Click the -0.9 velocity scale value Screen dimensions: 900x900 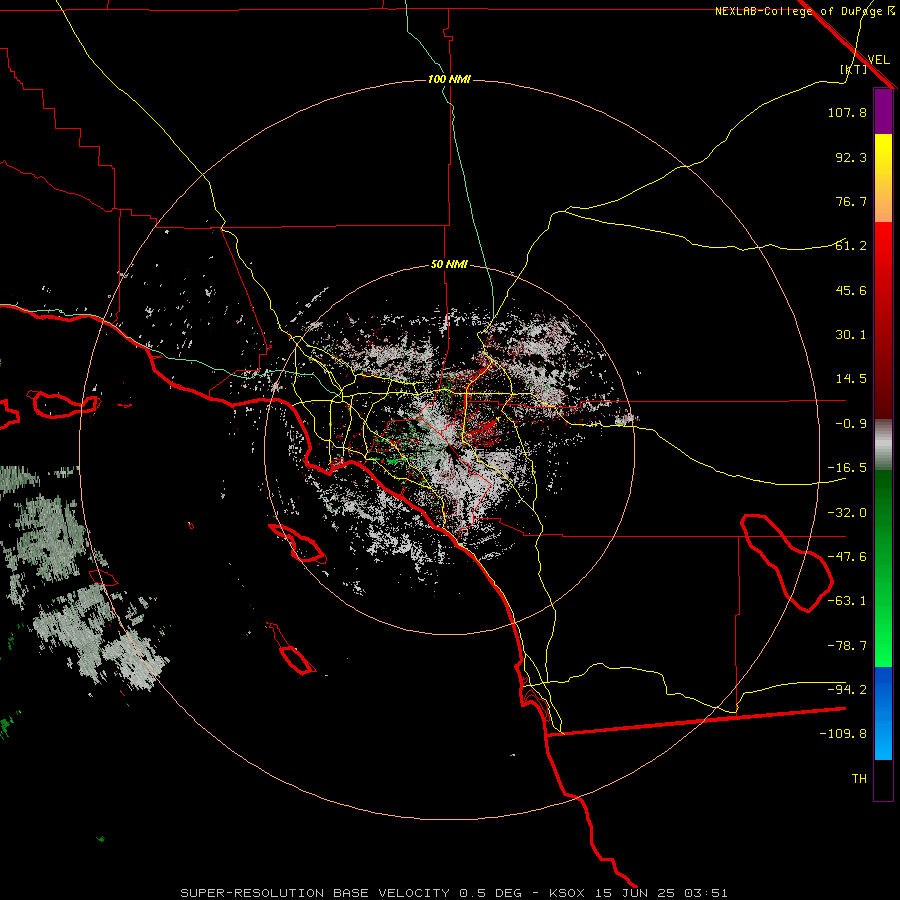[851, 424]
